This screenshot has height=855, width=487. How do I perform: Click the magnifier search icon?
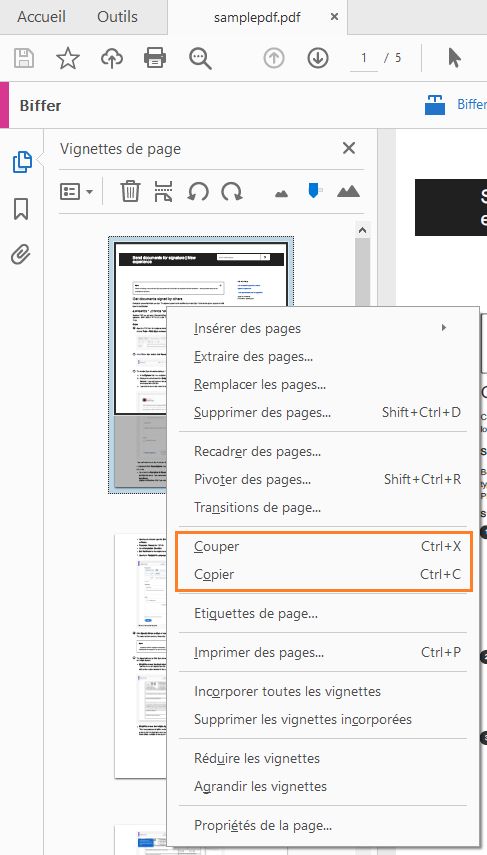[x=200, y=58]
